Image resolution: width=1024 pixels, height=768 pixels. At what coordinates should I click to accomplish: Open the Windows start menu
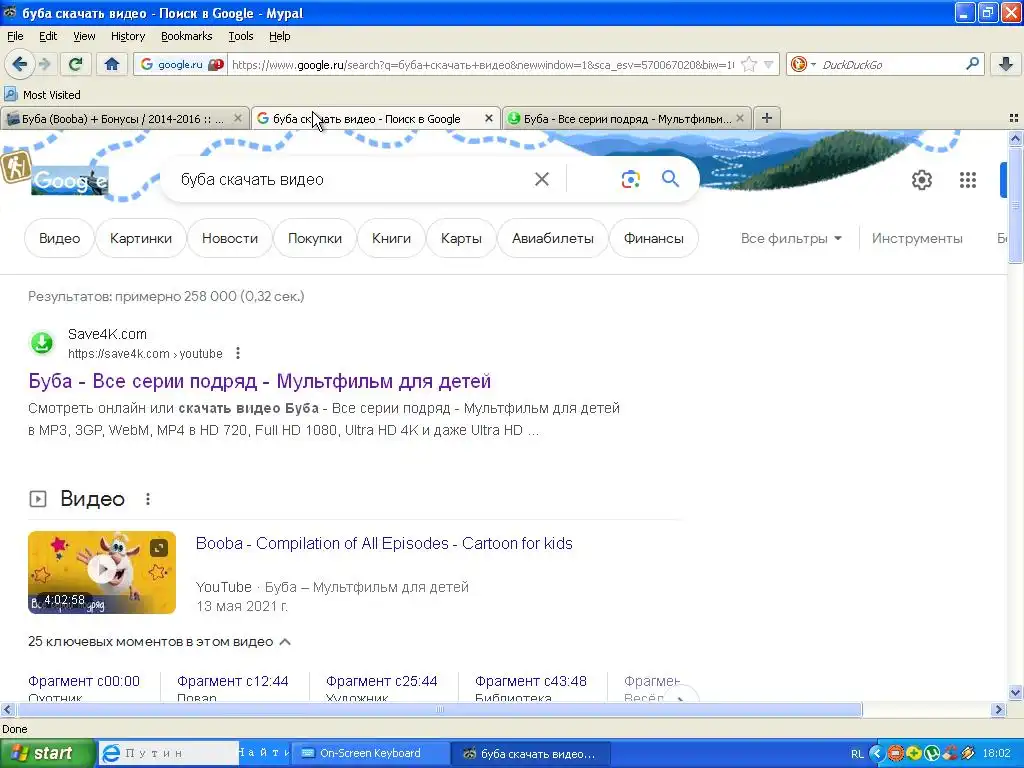(x=48, y=753)
